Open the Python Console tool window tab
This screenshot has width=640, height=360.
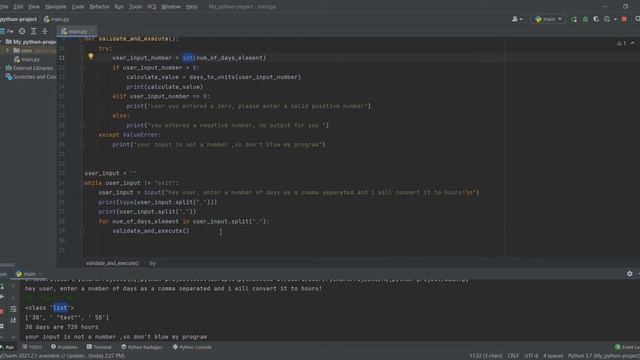coord(192,347)
